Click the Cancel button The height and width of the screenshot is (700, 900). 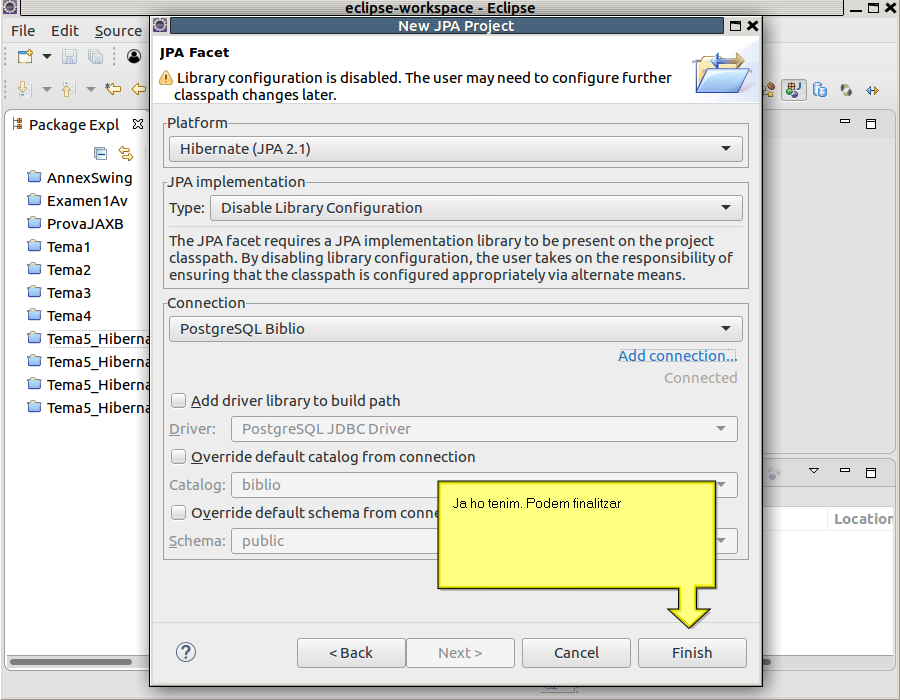[576, 653]
